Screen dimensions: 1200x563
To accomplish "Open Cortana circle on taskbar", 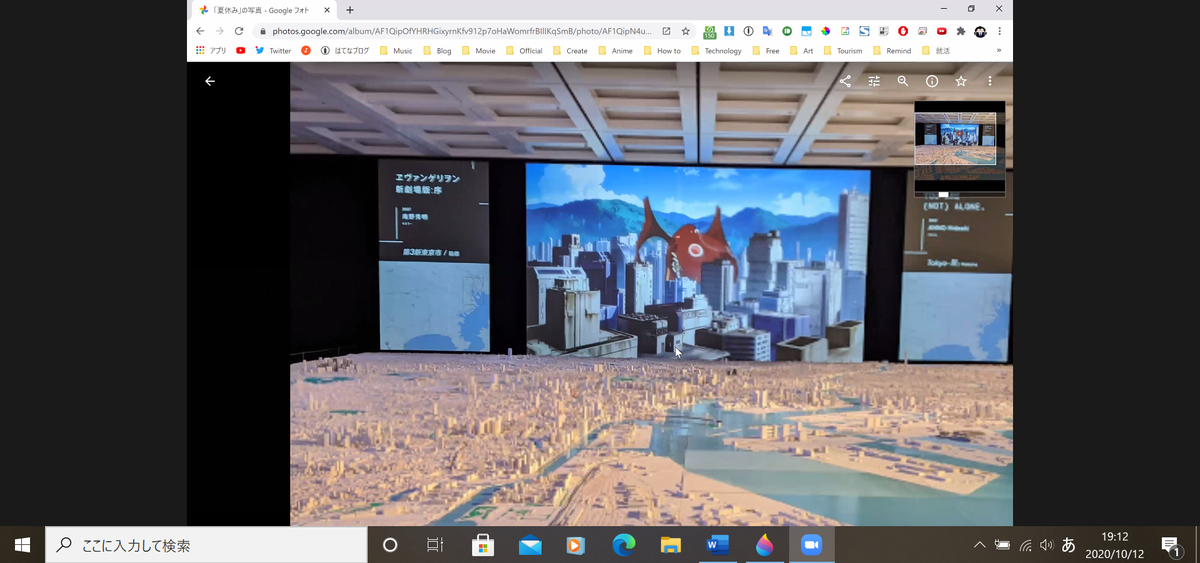I will (391, 545).
